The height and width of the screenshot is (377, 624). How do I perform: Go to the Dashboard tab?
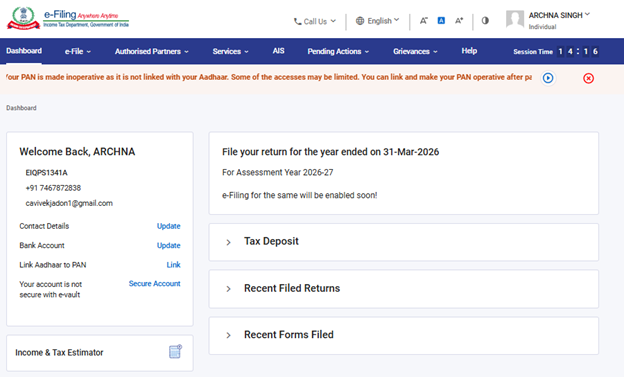coord(24,51)
